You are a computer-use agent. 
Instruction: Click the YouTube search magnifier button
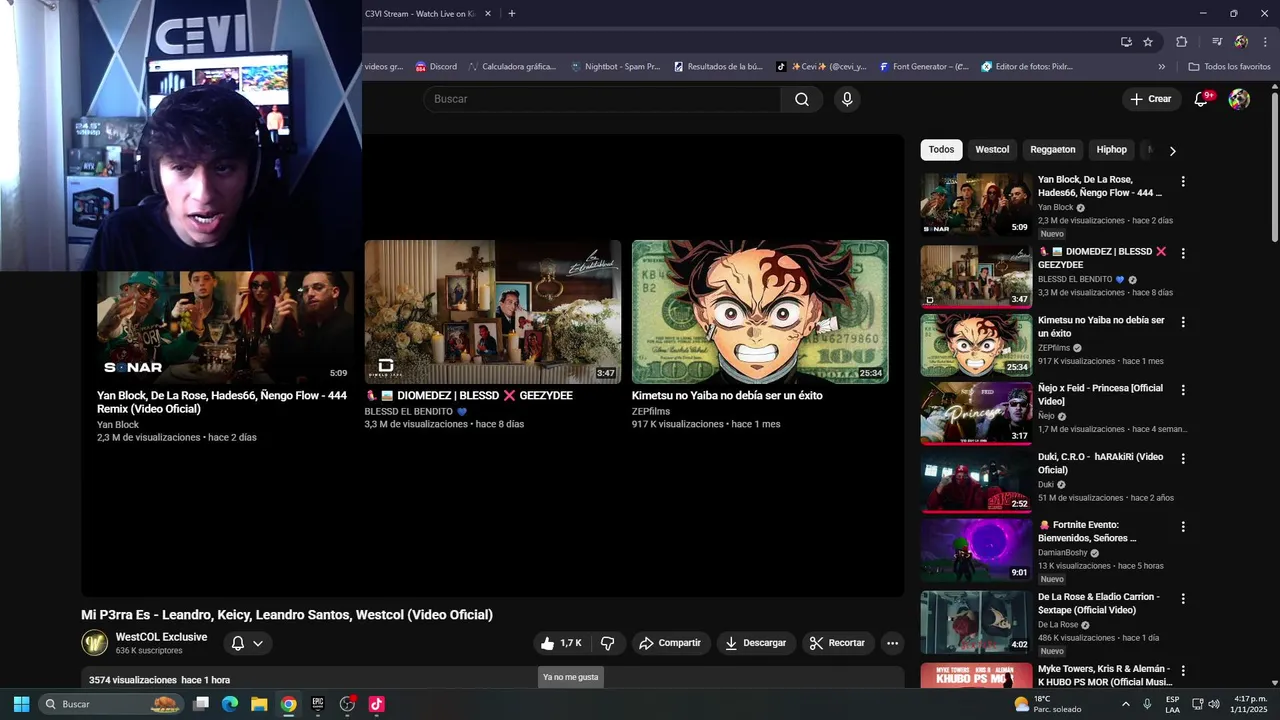coord(802,99)
